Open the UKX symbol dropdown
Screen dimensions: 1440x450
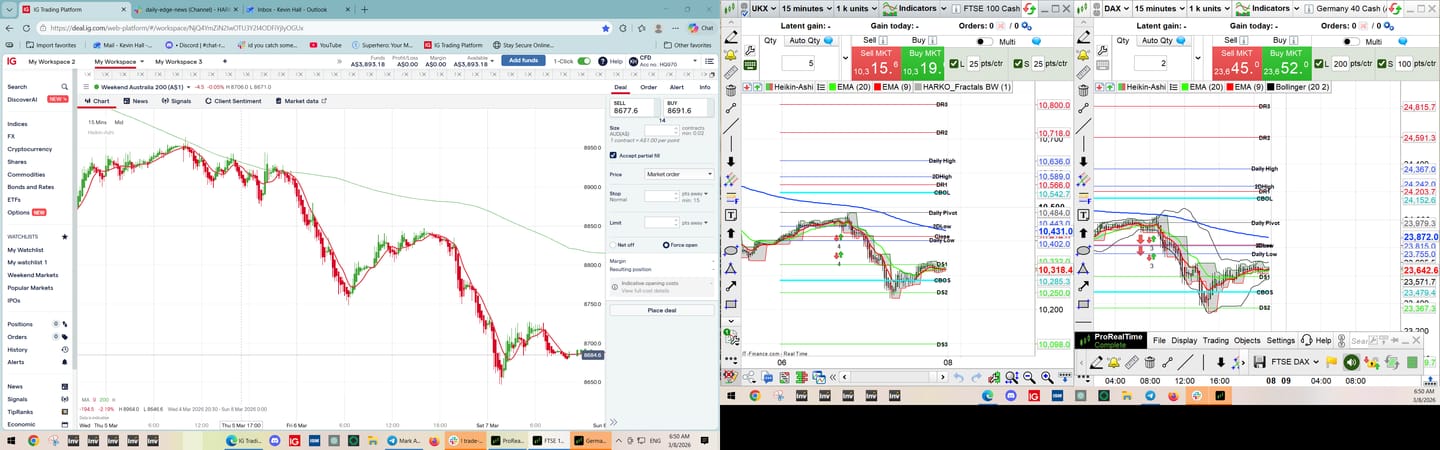click(764, 9)
